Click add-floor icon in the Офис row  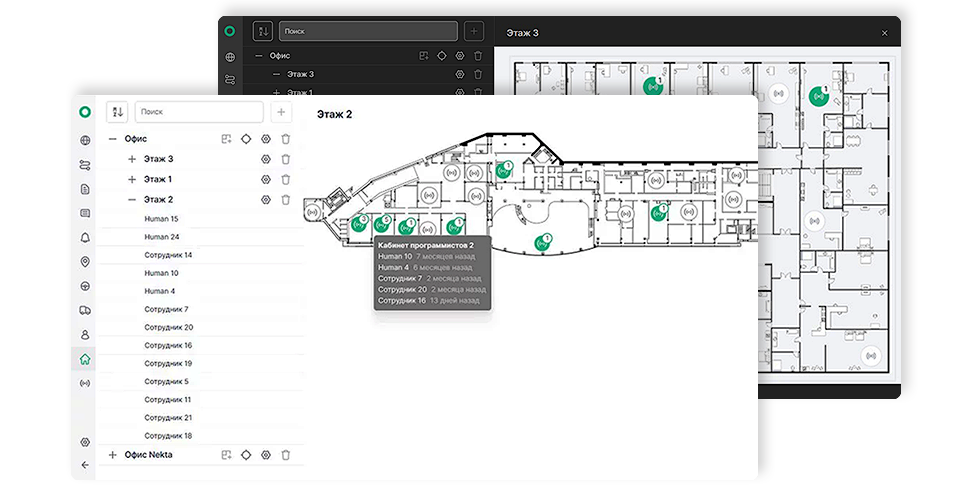click(227, 139)
